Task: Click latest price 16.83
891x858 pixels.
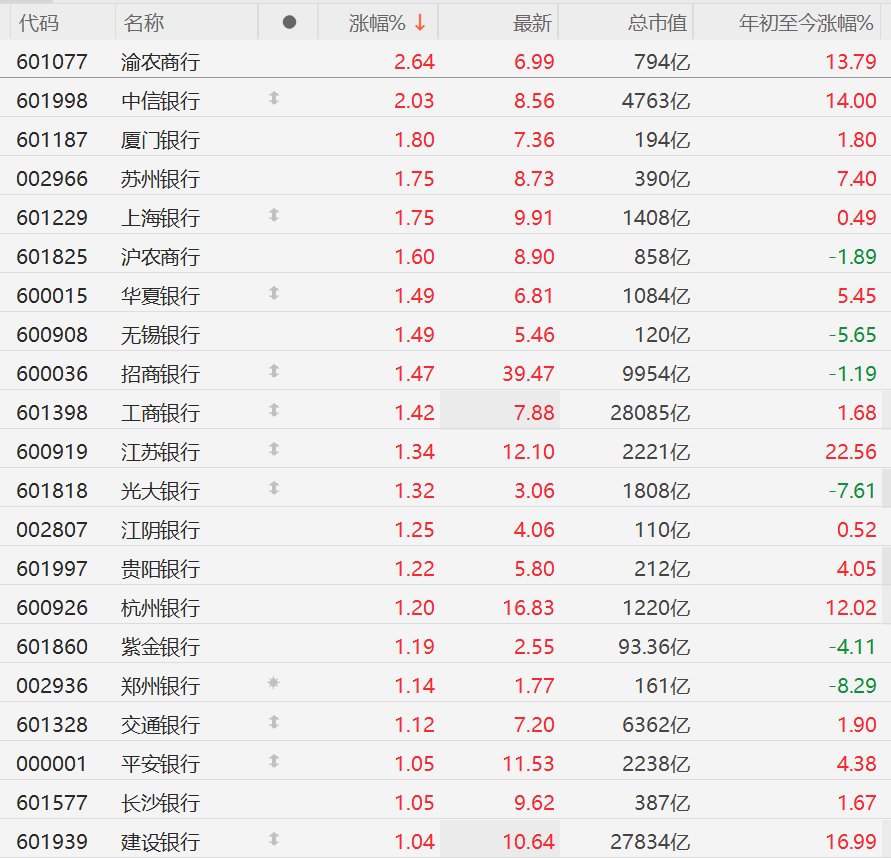Action: 528,608
